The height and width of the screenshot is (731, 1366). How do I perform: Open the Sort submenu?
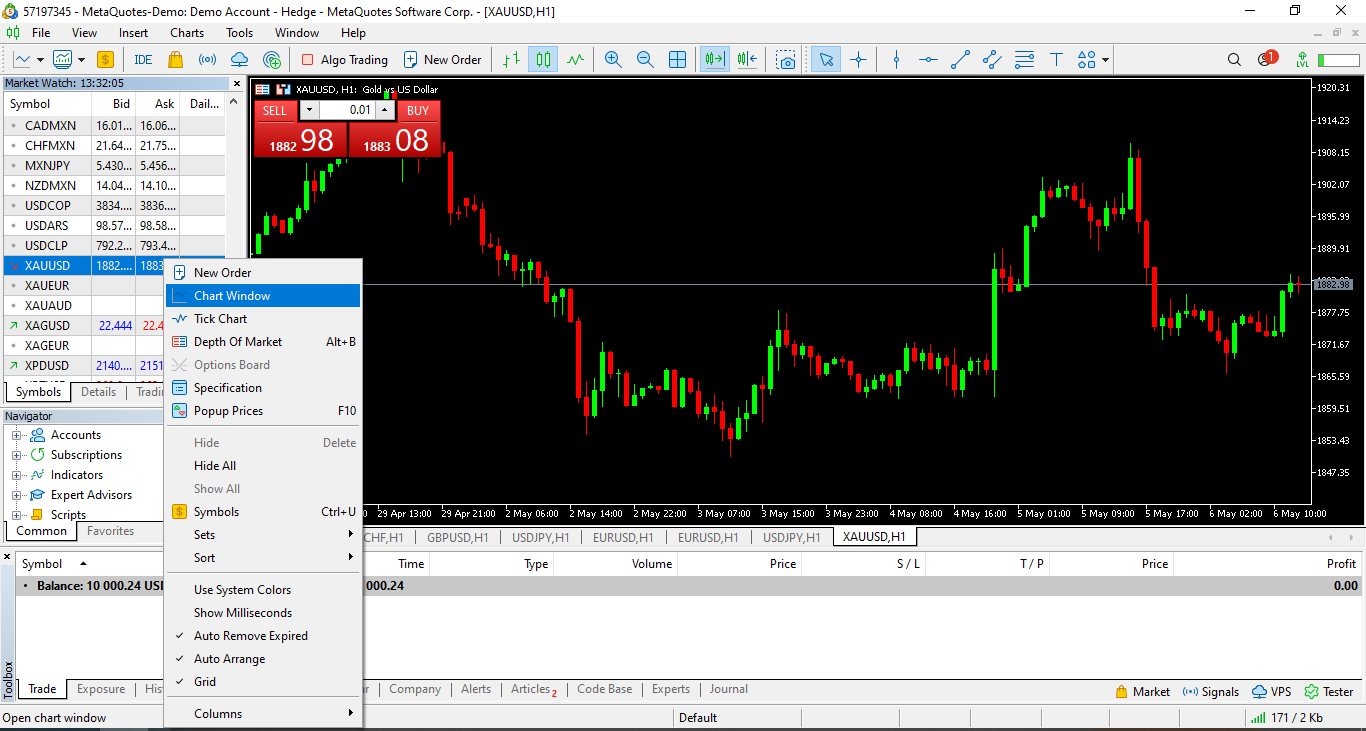(262, 558)
